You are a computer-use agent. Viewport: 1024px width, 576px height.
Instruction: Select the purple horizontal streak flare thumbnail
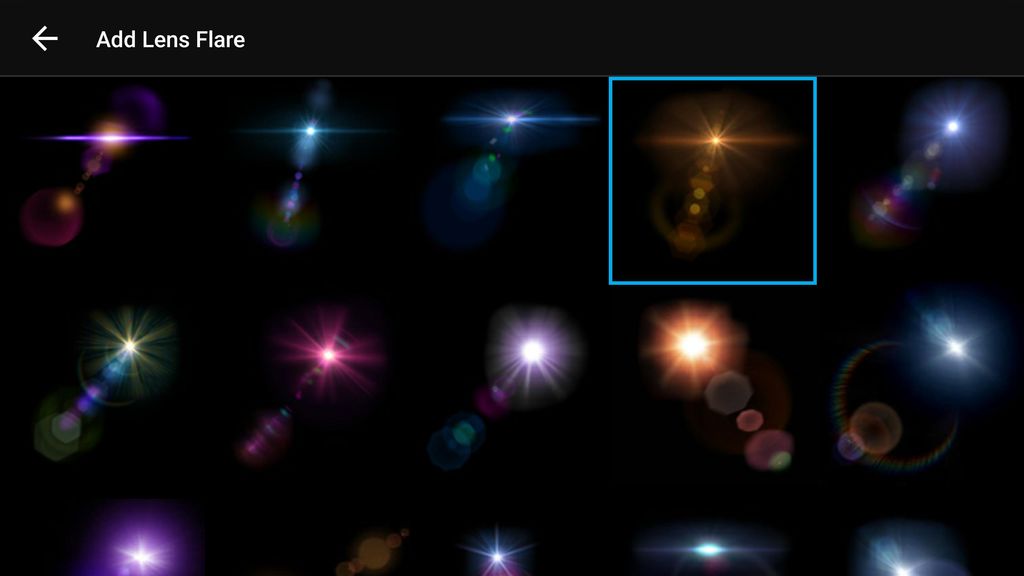click(x=102, y=181)
